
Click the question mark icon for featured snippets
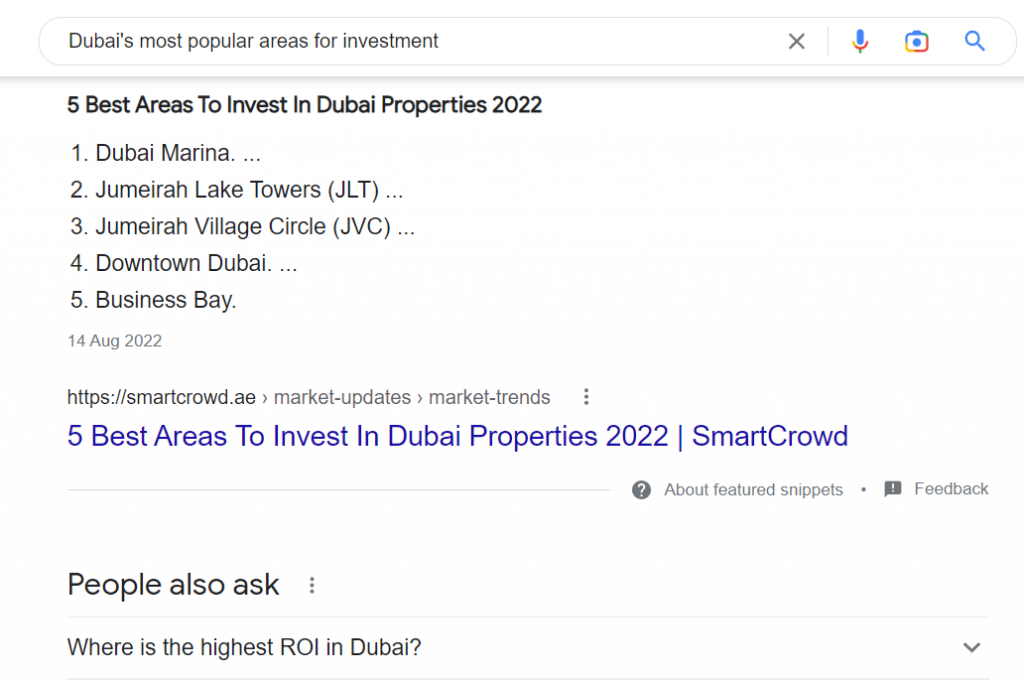tap(641, 490)
